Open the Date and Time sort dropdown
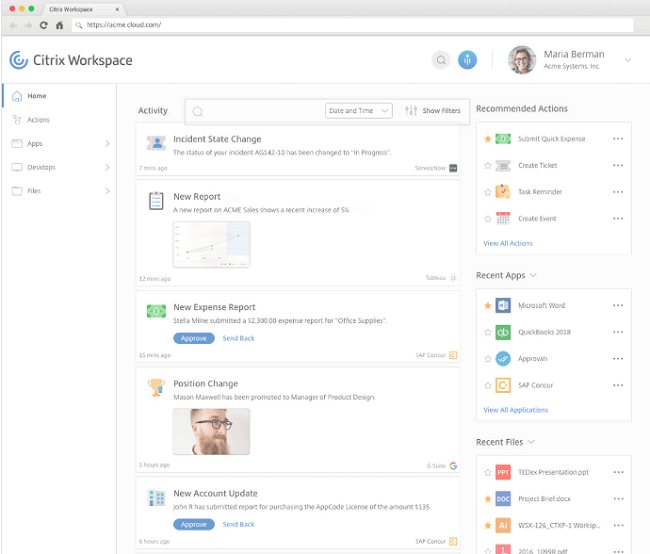The width and height of the screenshot is (650, 554). 359,111
